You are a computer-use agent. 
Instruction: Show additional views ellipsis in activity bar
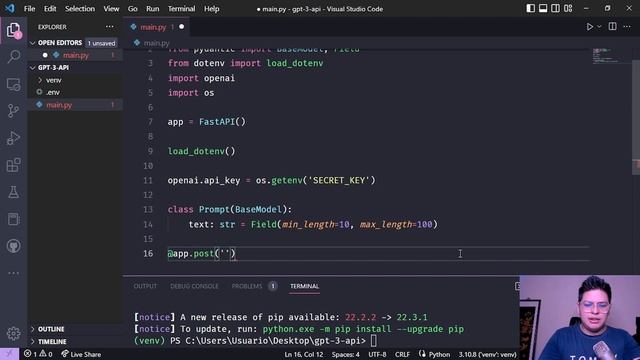pos(13,273)
